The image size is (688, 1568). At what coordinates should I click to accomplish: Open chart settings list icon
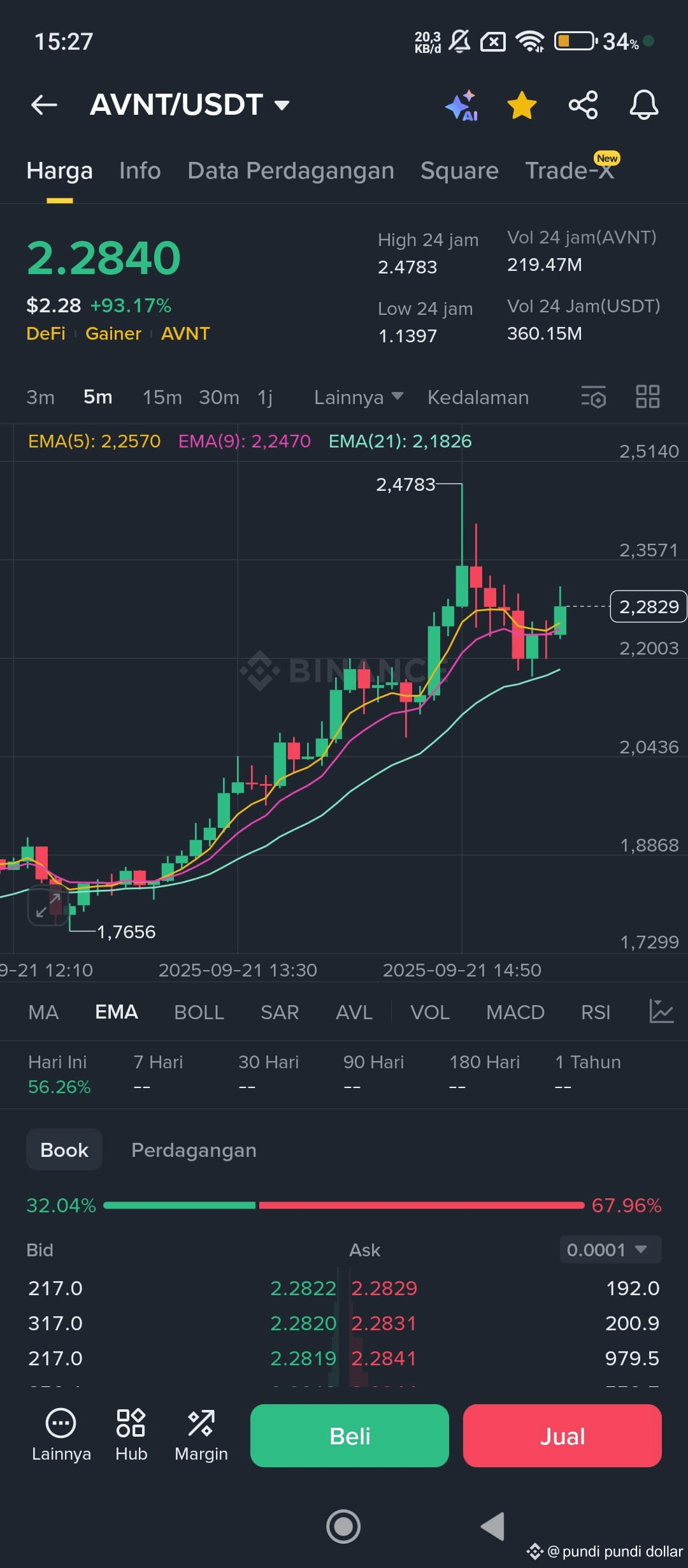tap(593, 397)
